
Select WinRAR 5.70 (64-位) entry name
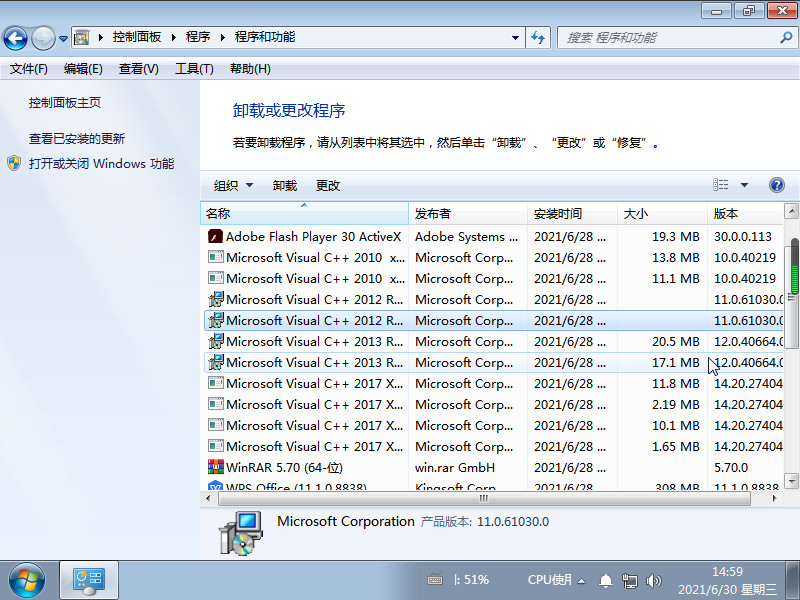click(x=284, y=467)
